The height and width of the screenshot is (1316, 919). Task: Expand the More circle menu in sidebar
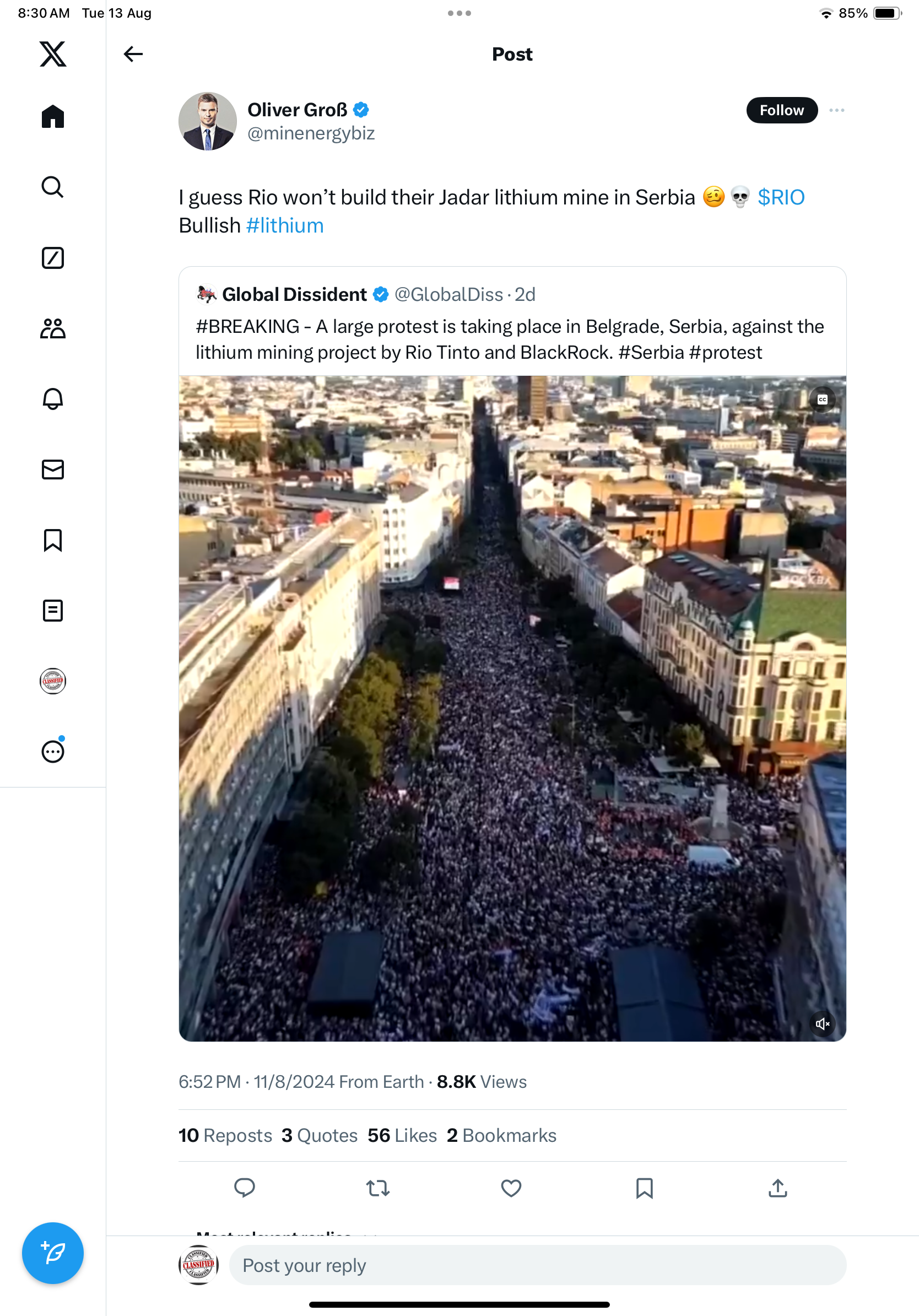pos(53,752)
